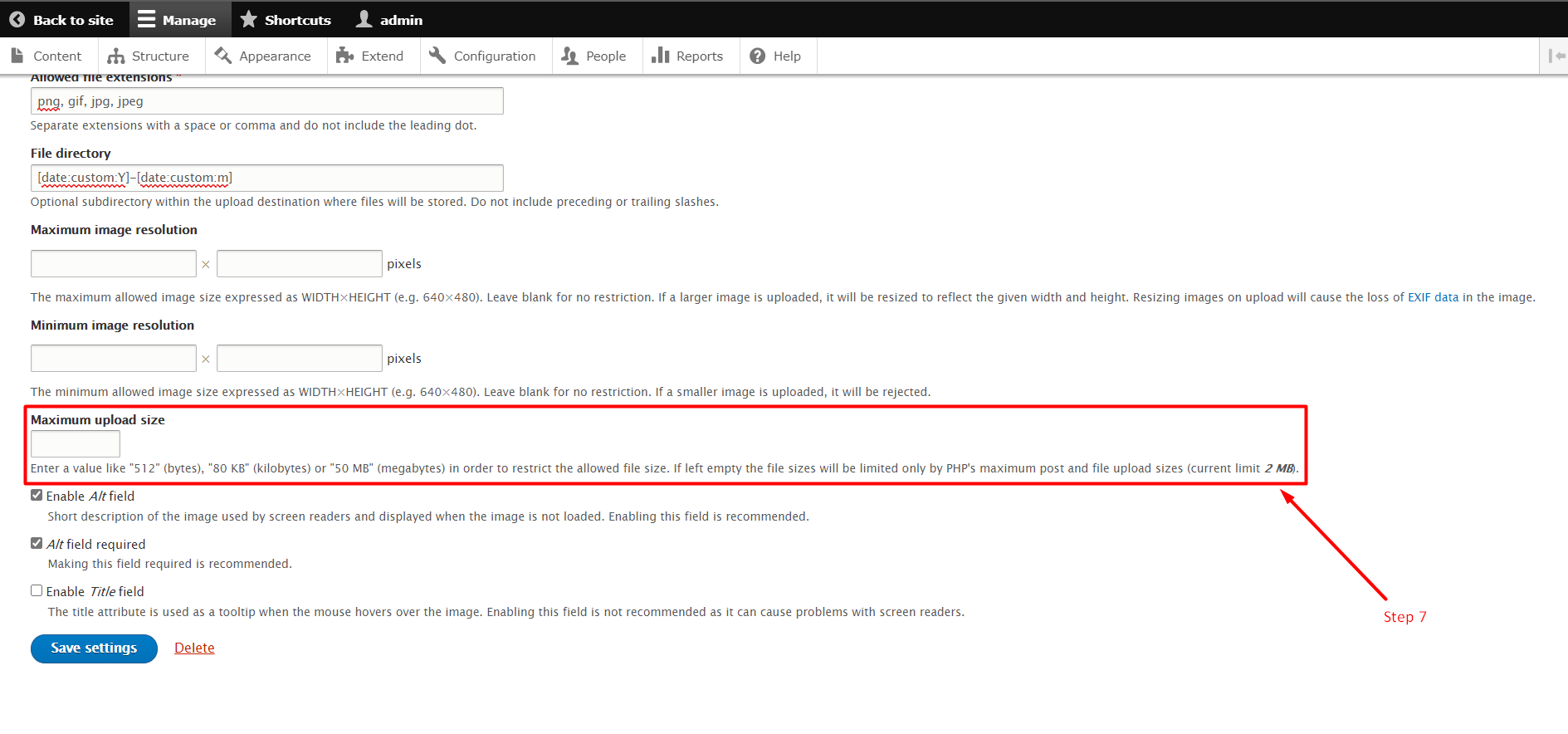Toggle the Manage hamburger menu icon
Image resolution: width=1568 pixels, height=734 pixels.
click(x=146, y=19)
